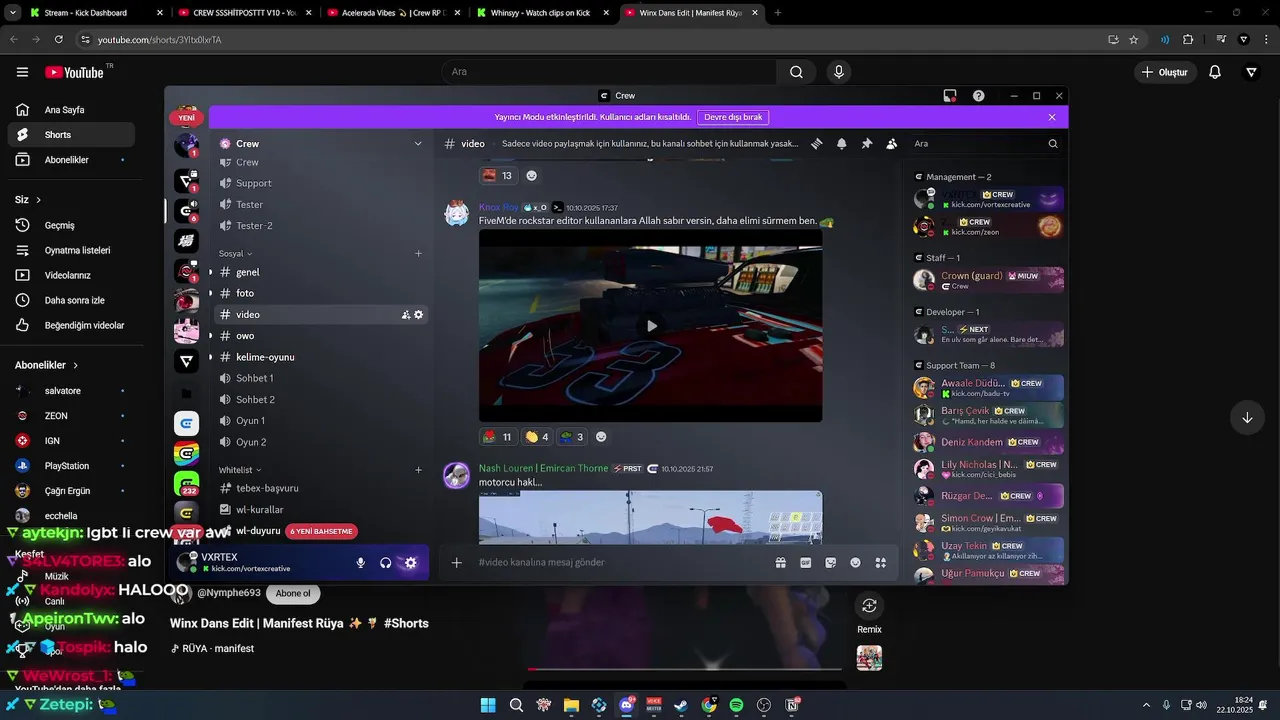Collapse Sosyal channel category
1280x720 pixels.
[x=236, y=253]
